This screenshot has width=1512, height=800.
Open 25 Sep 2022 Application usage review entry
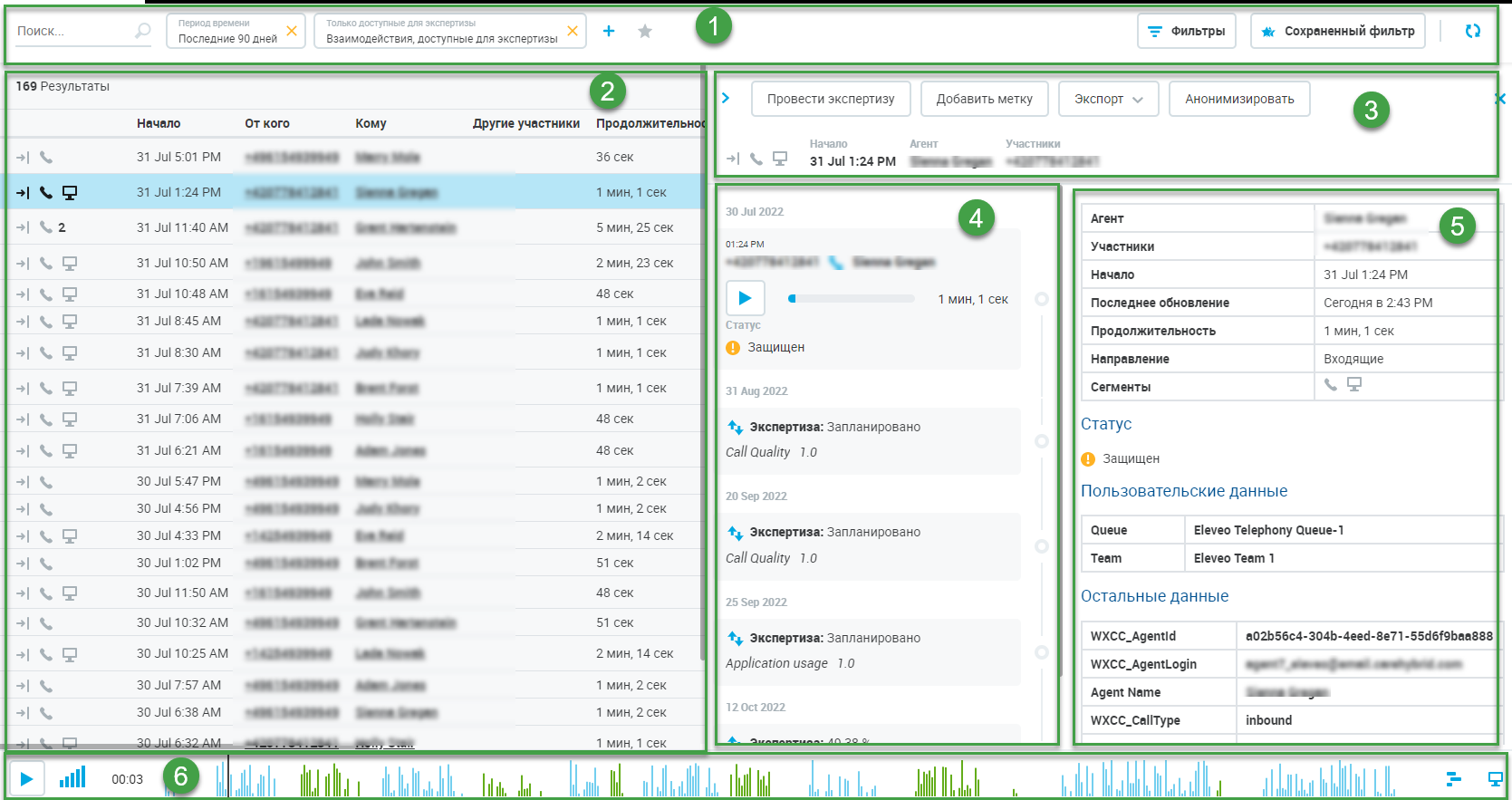click(870, 651)
